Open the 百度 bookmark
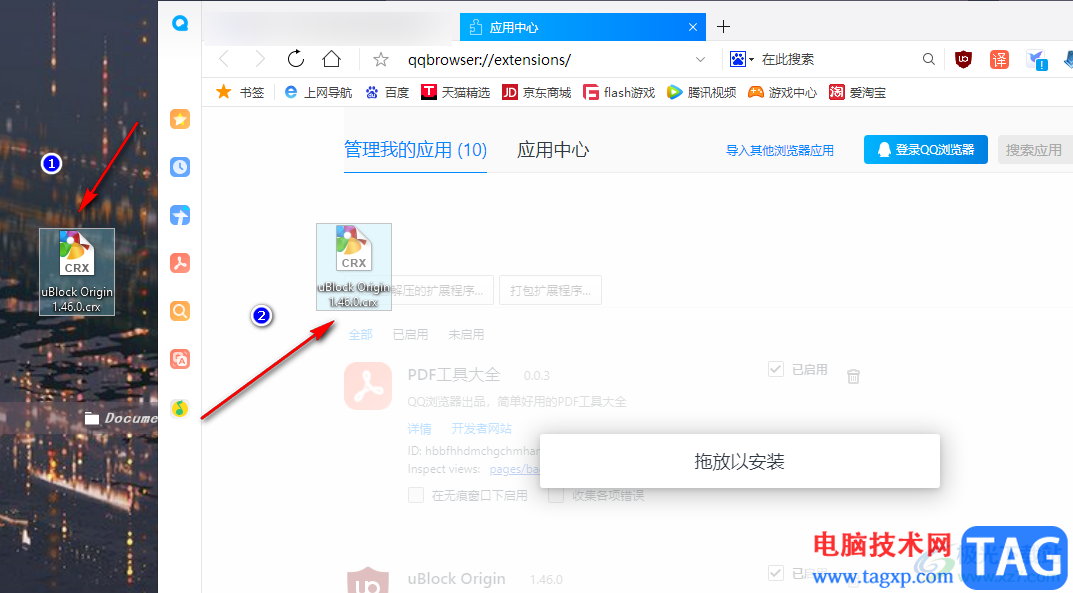 click(387, 92)
